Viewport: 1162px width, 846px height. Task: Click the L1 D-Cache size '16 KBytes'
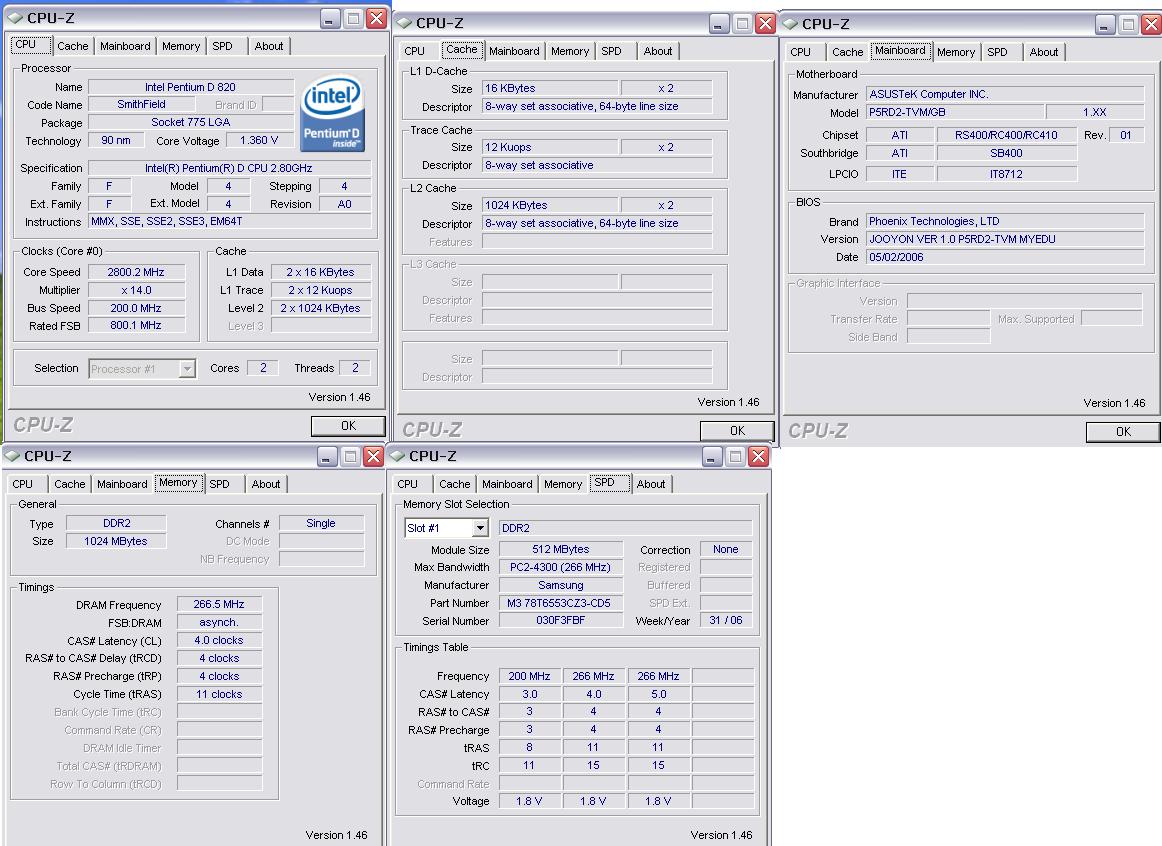[551, 88]
